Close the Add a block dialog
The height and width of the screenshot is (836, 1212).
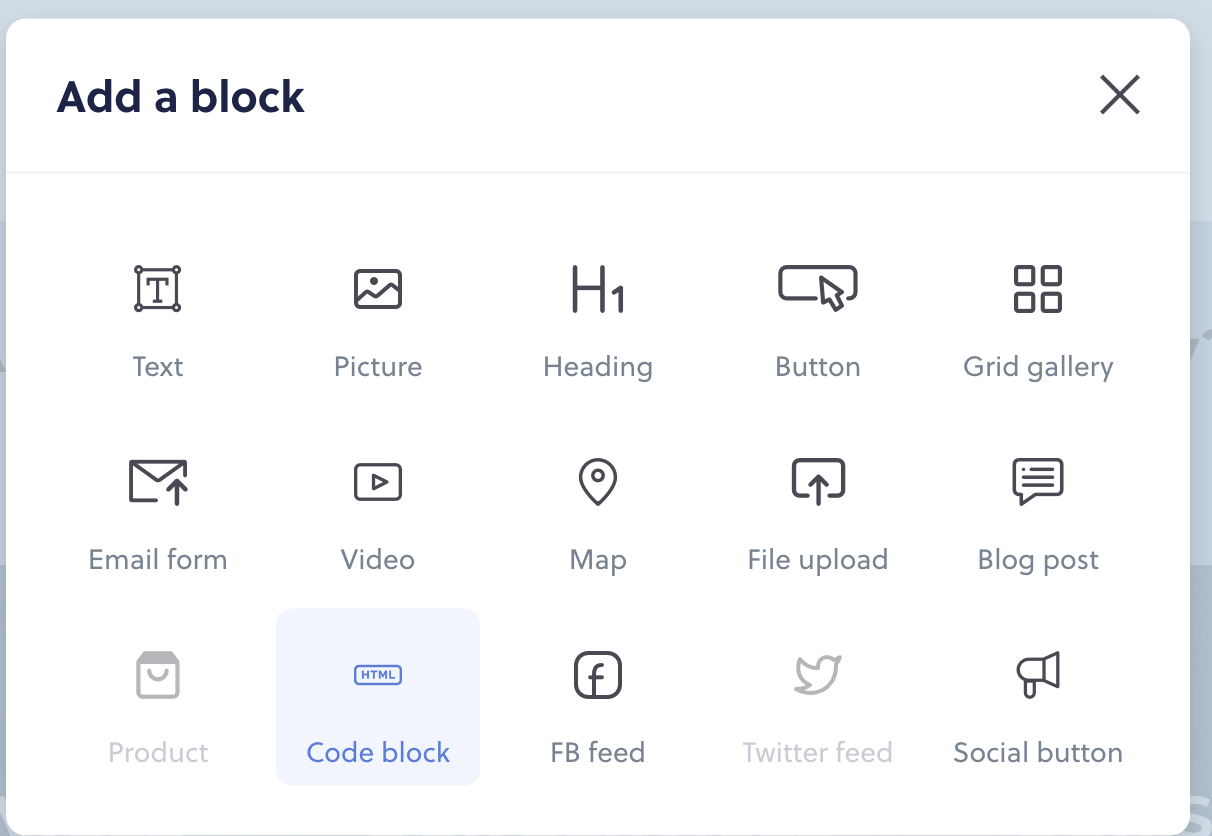point(1119,96)
